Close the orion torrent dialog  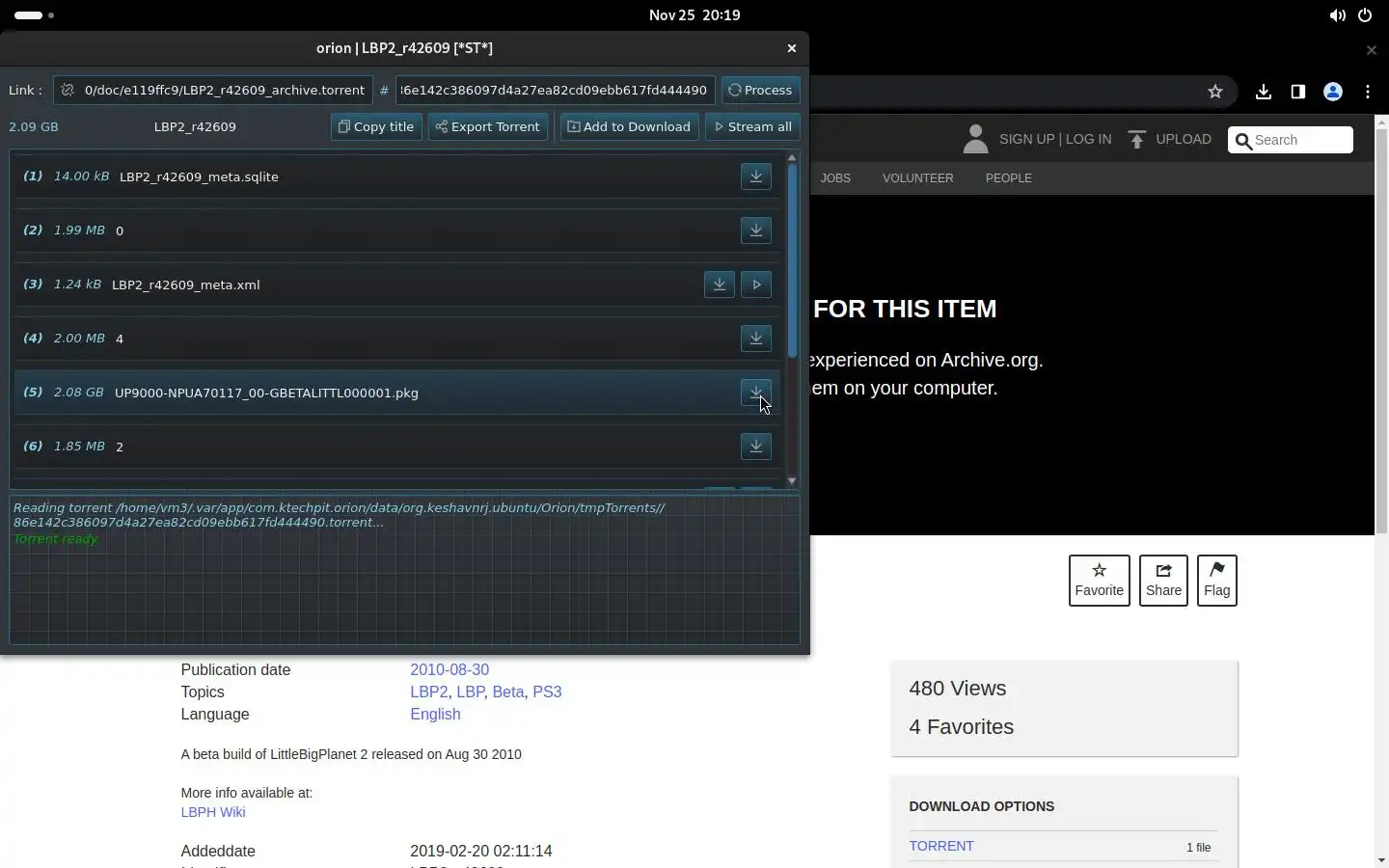(792, 48)
